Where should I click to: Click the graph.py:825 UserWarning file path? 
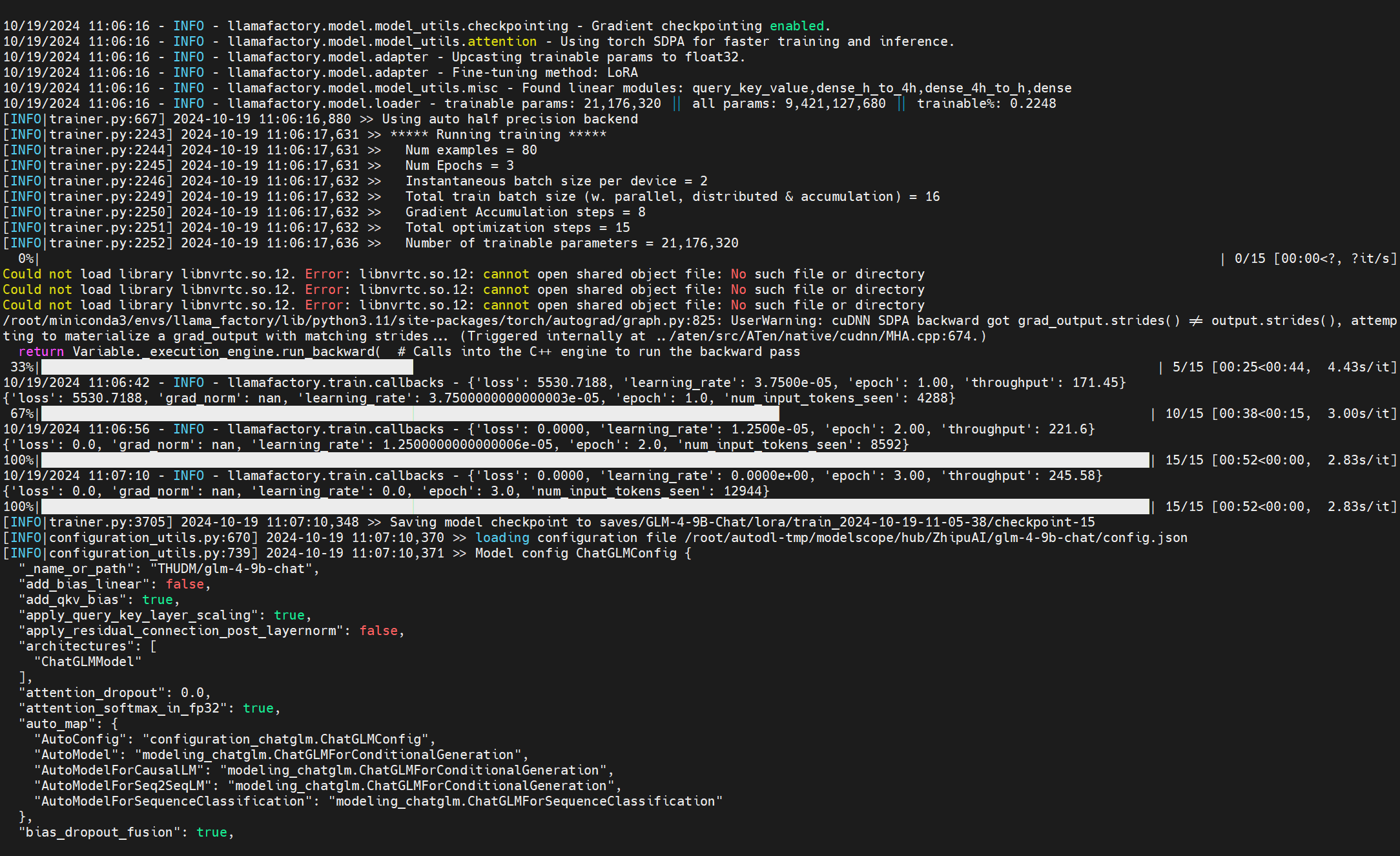(x=362, y=320)
